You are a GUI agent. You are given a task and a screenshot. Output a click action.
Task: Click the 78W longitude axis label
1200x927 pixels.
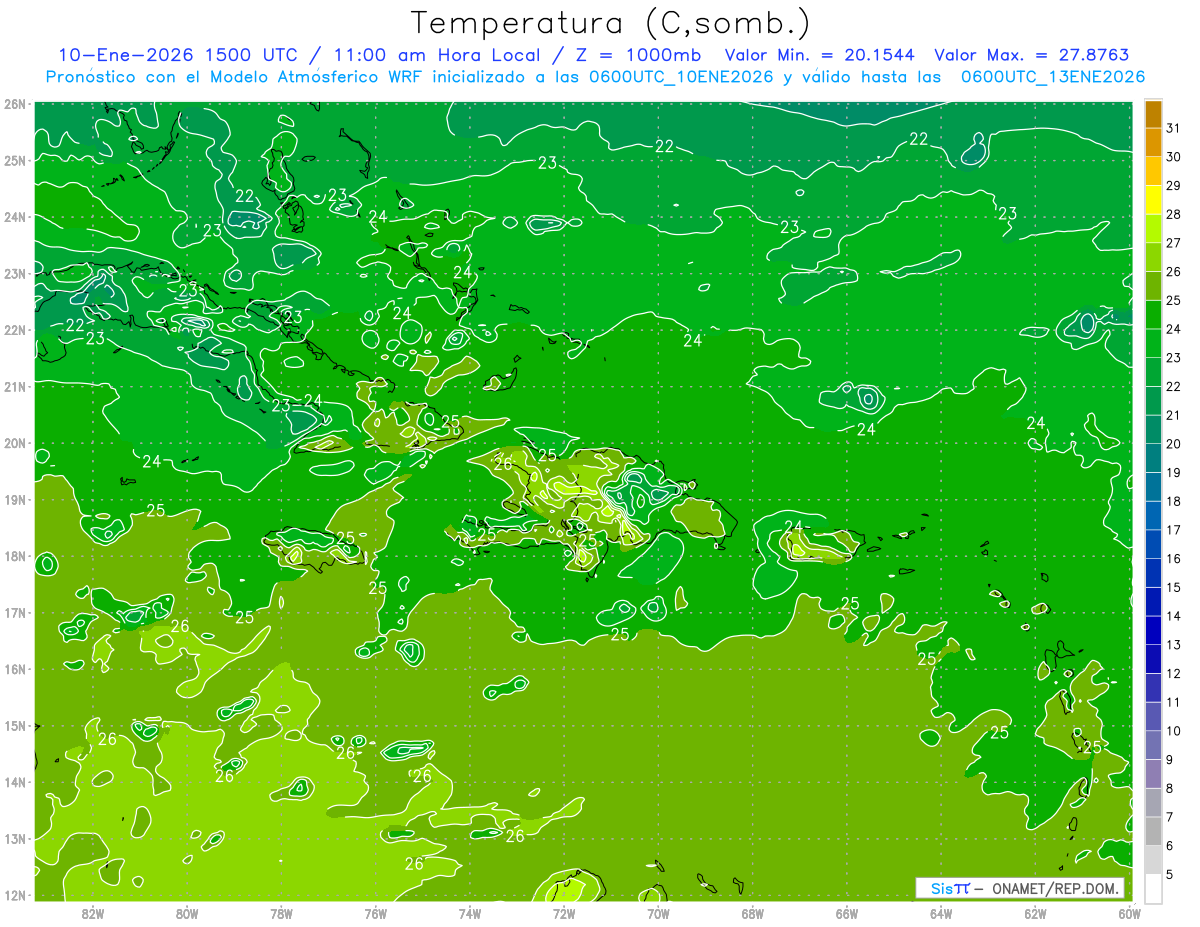pos(281,912)
